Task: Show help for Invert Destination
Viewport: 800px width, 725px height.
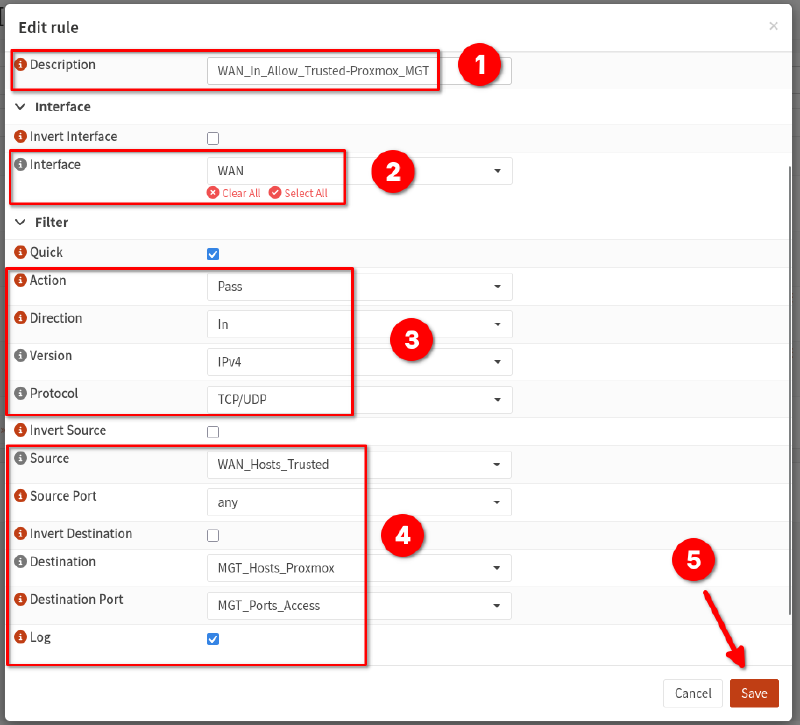Action: point(20,534)
